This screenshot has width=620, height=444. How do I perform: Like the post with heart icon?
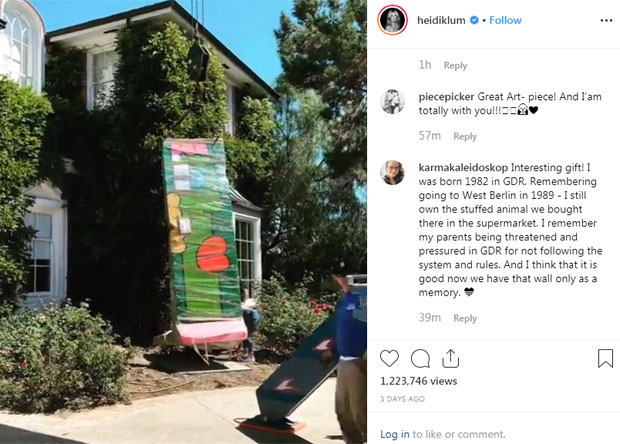(x=389, y=359)
